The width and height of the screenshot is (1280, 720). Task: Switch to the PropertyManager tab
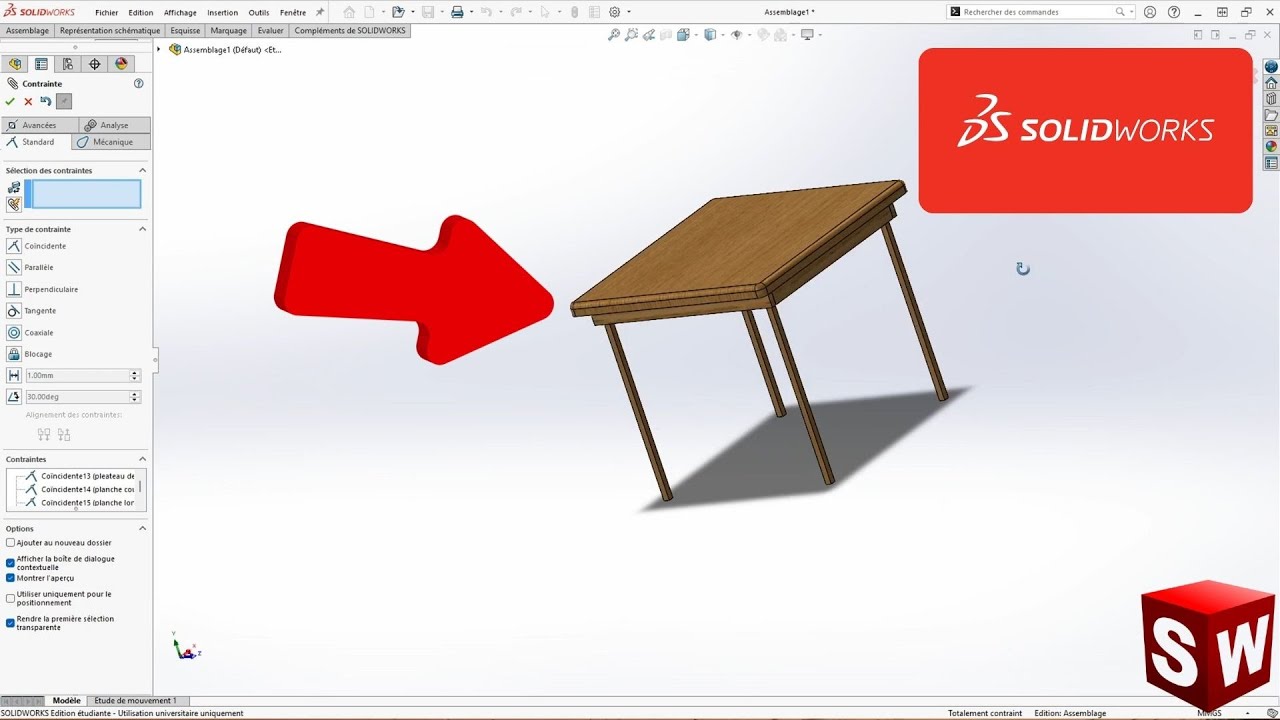(x=41, y=64)
